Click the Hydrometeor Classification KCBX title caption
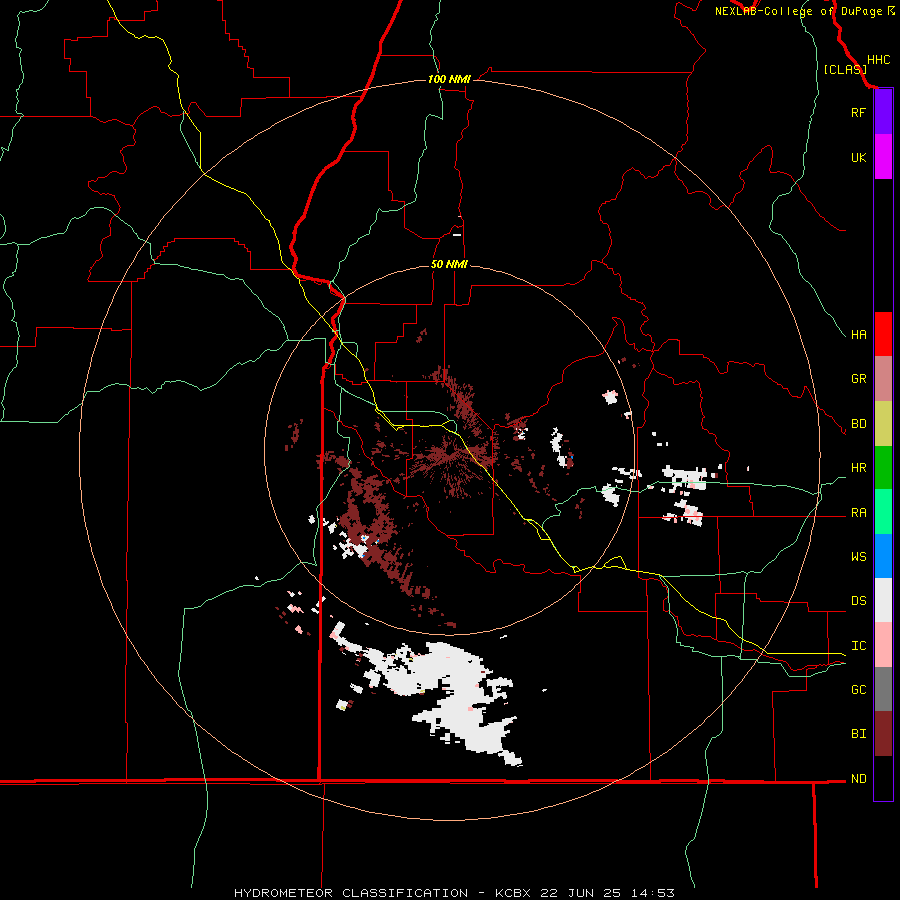The height and width of the screenshot is (900, 900). (x=454, y=893)
